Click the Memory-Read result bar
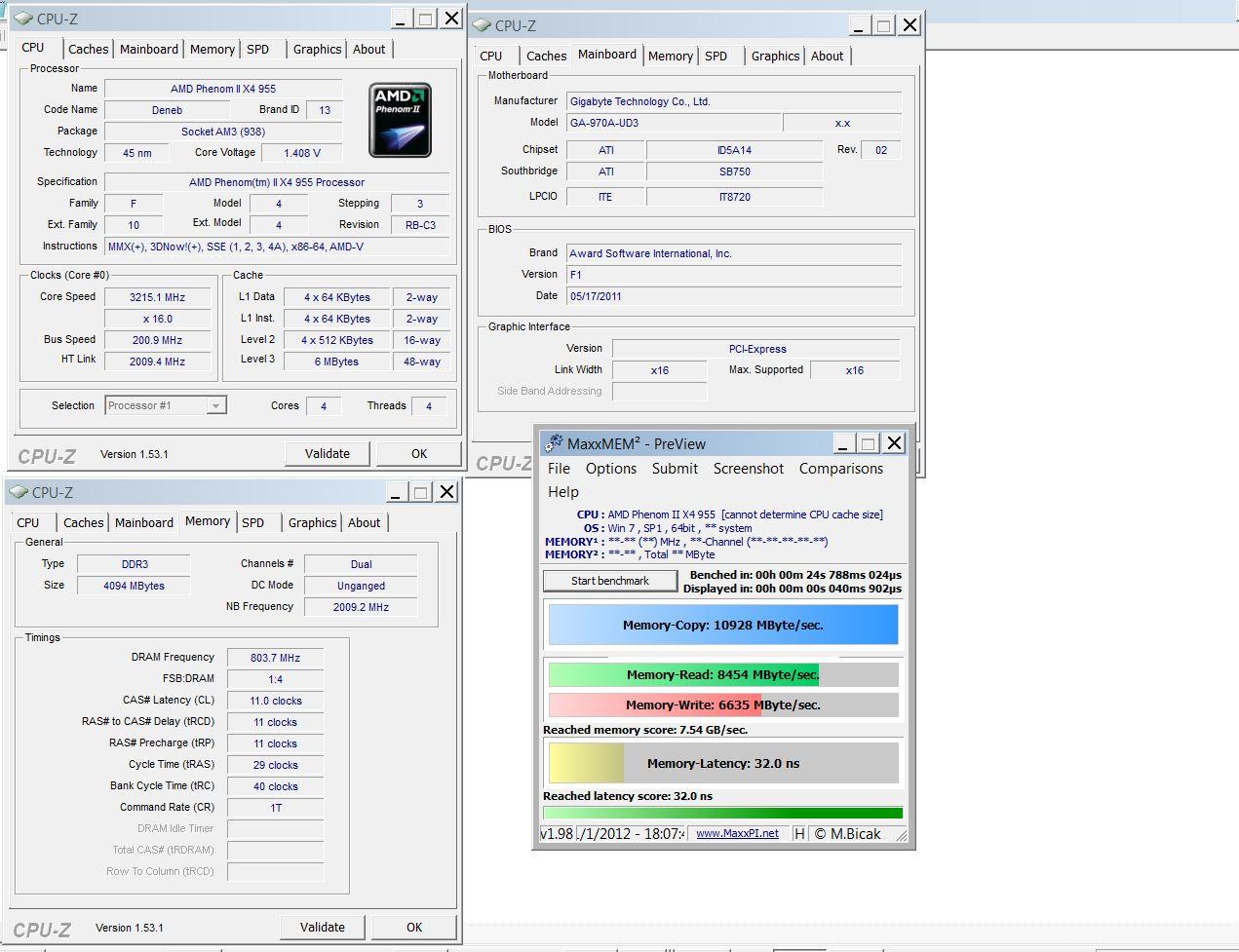This screenshot has width=1239, height=952. click(723, 674)
